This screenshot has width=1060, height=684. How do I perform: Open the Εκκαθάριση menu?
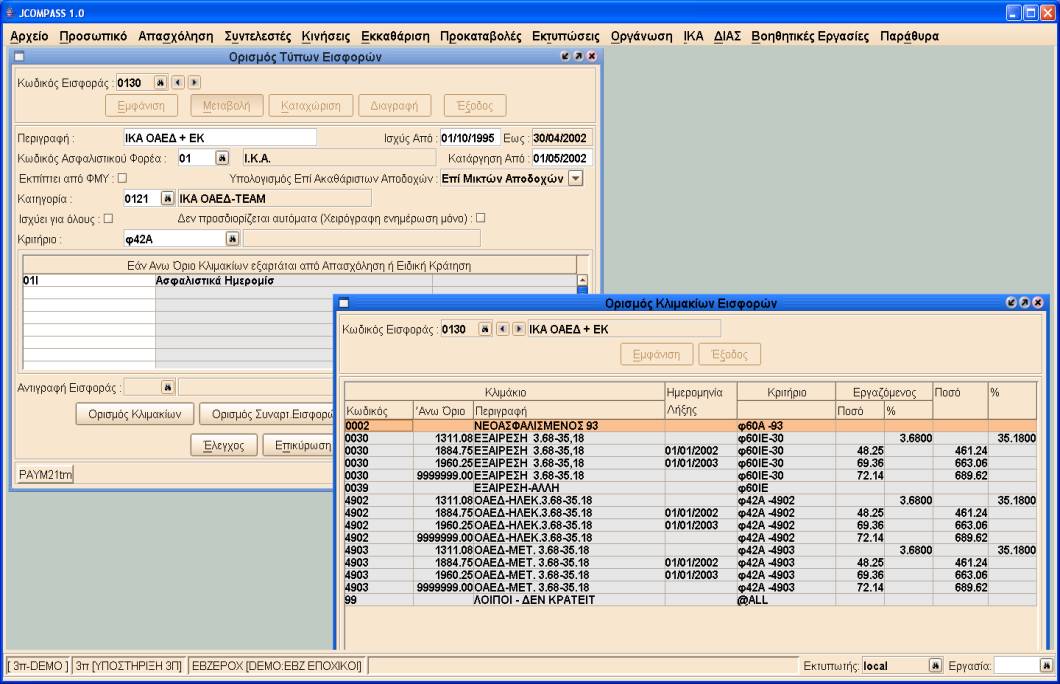(395, 36)
